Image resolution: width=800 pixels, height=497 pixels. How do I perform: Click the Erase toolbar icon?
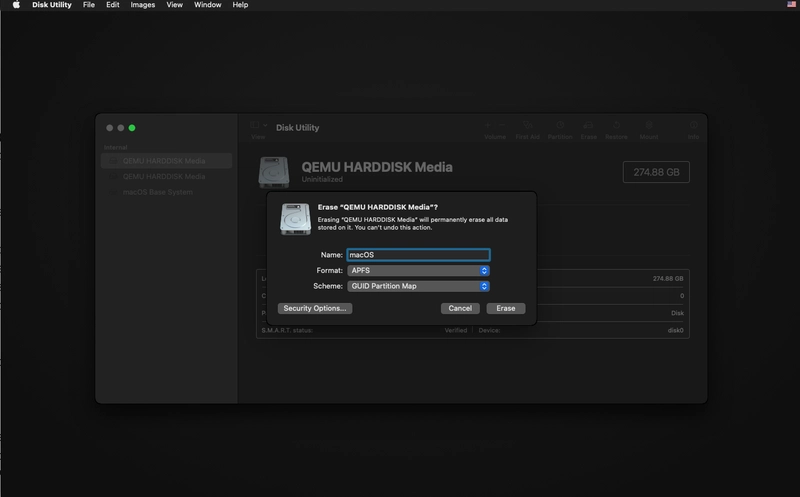tap(588, 125)
